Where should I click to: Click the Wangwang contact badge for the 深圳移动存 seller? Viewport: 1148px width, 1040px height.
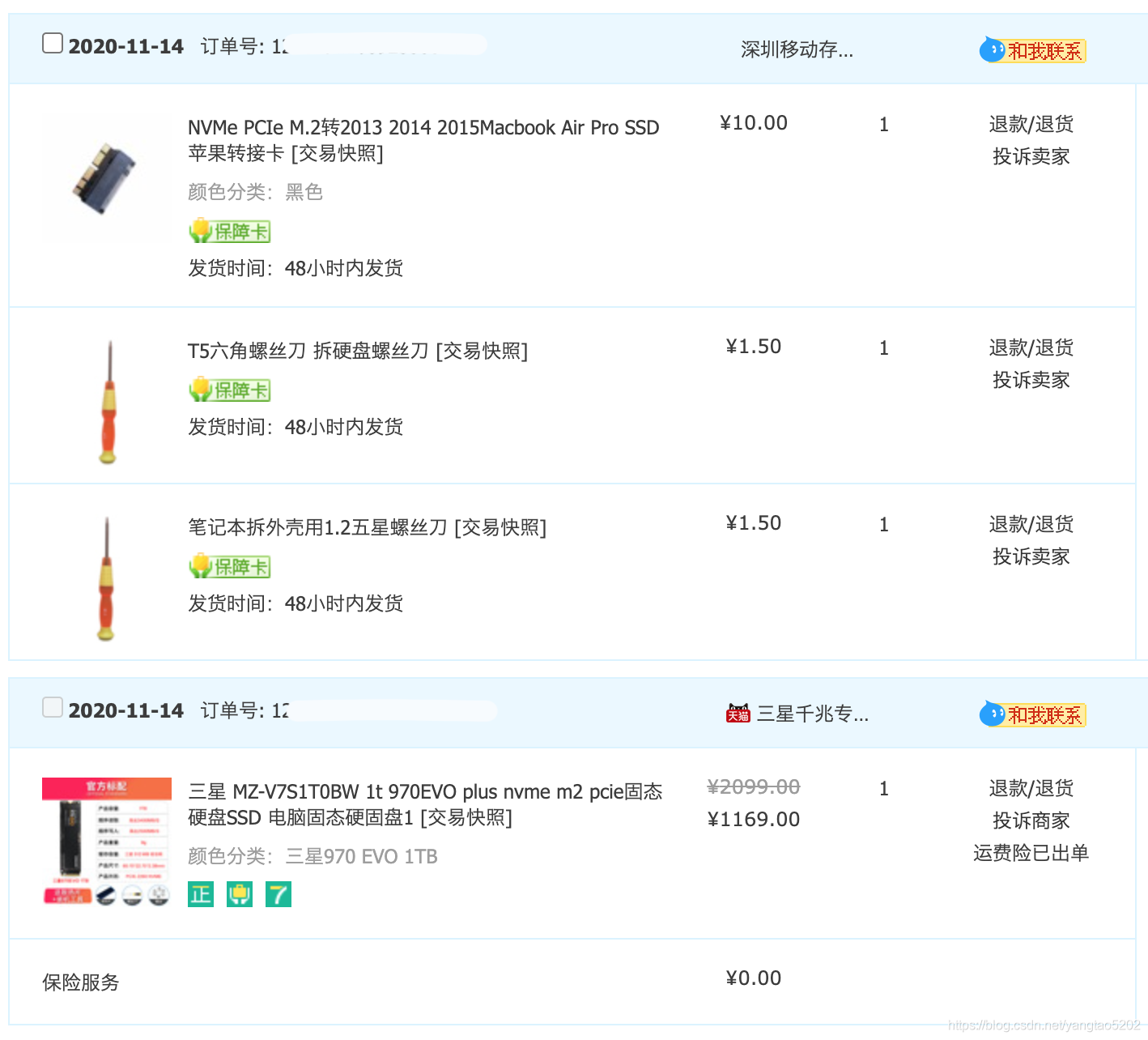pyautogui.click(x=1032, y=50)
